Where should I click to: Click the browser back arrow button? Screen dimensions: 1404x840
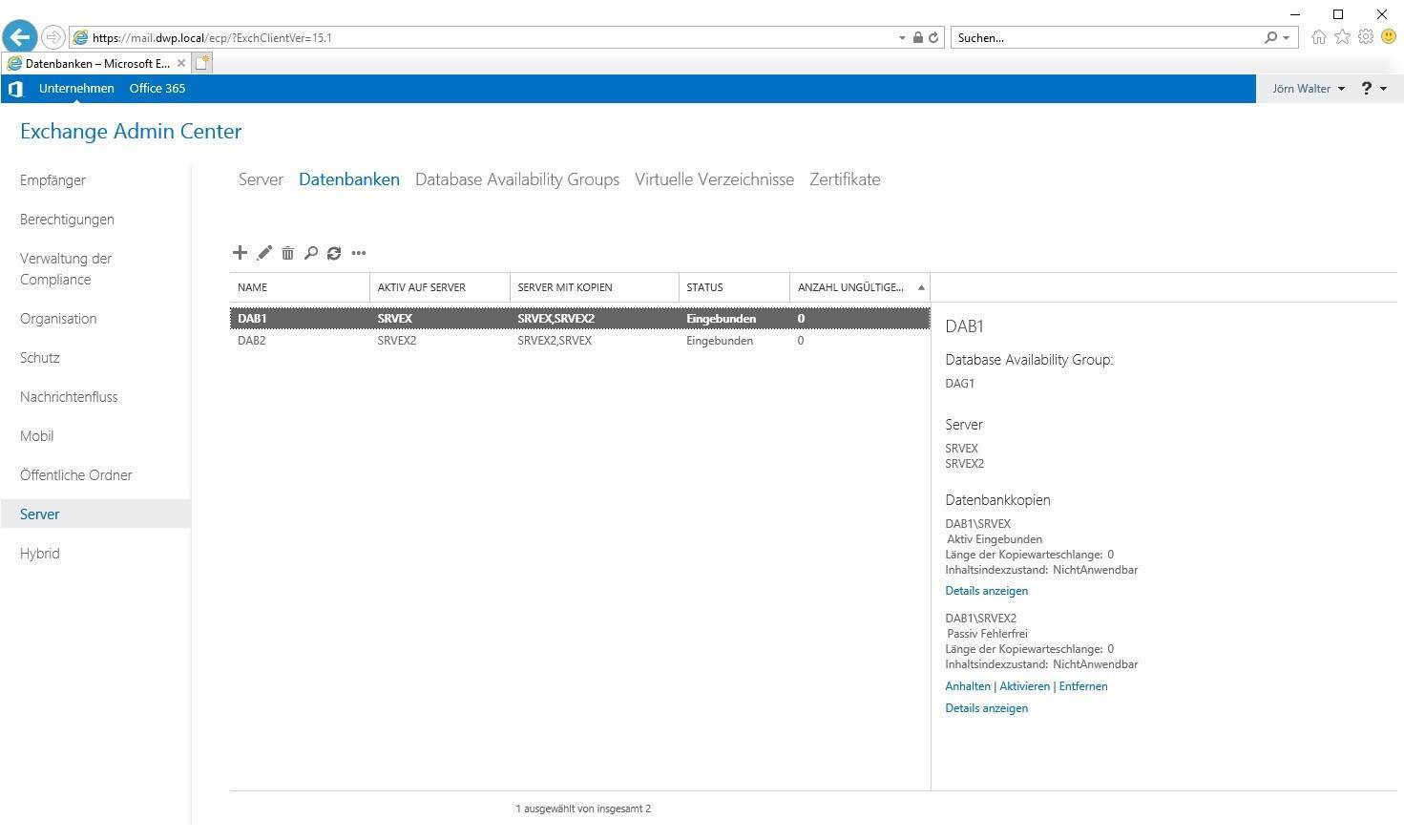coord(19,37)
